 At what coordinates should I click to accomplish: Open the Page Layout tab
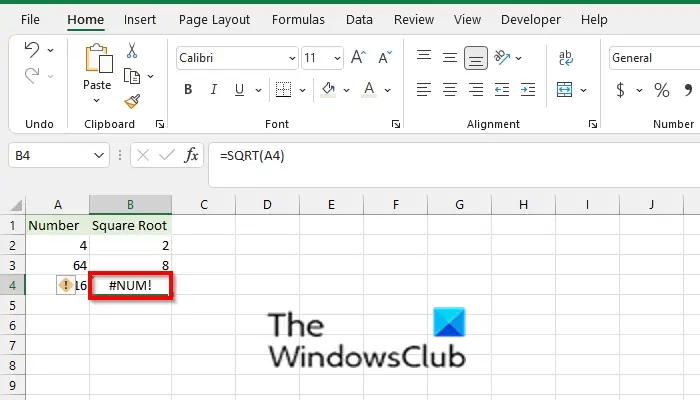tap(214, 20)
